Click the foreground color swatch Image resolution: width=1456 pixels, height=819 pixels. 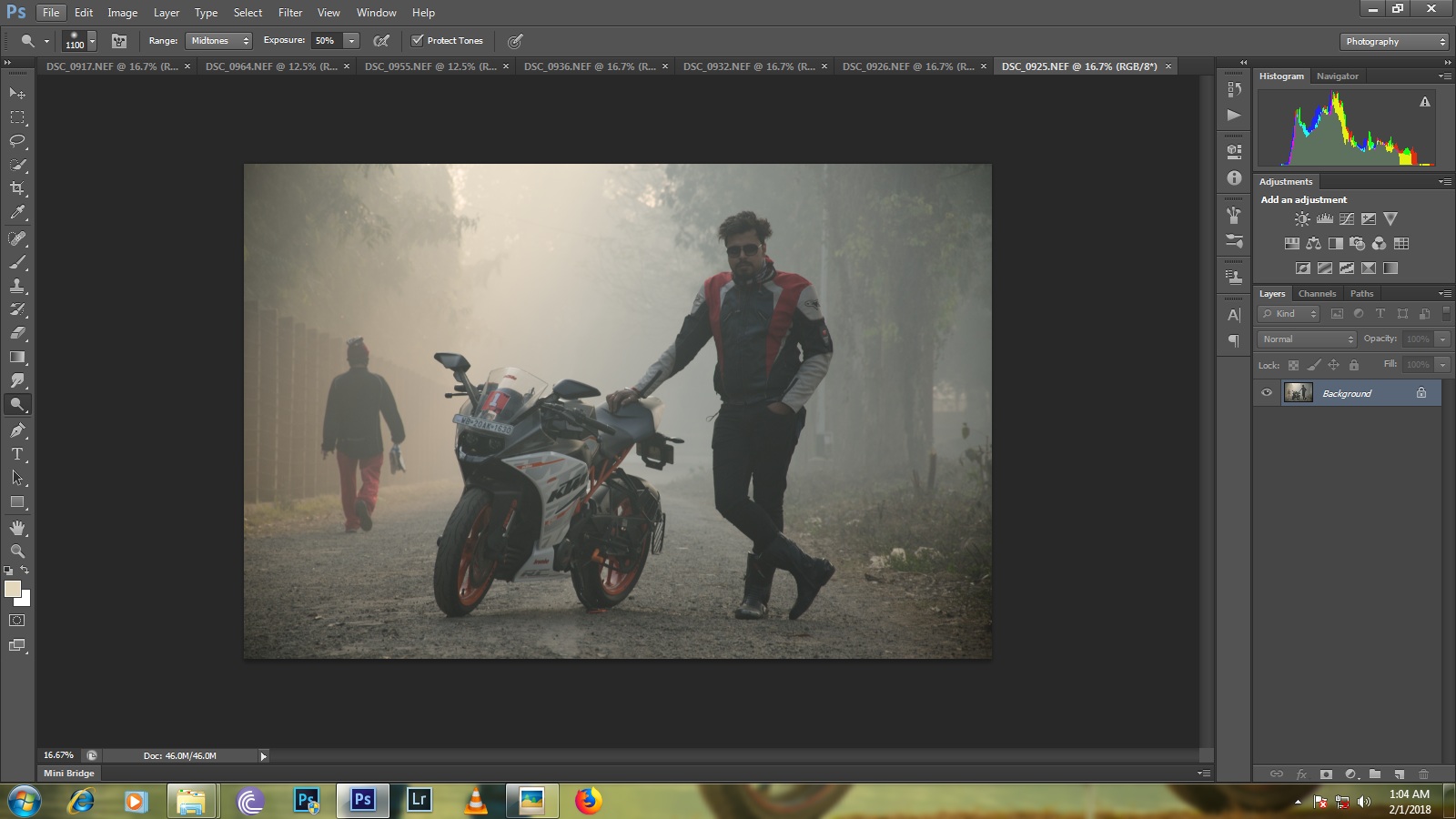tap(13, 589)
